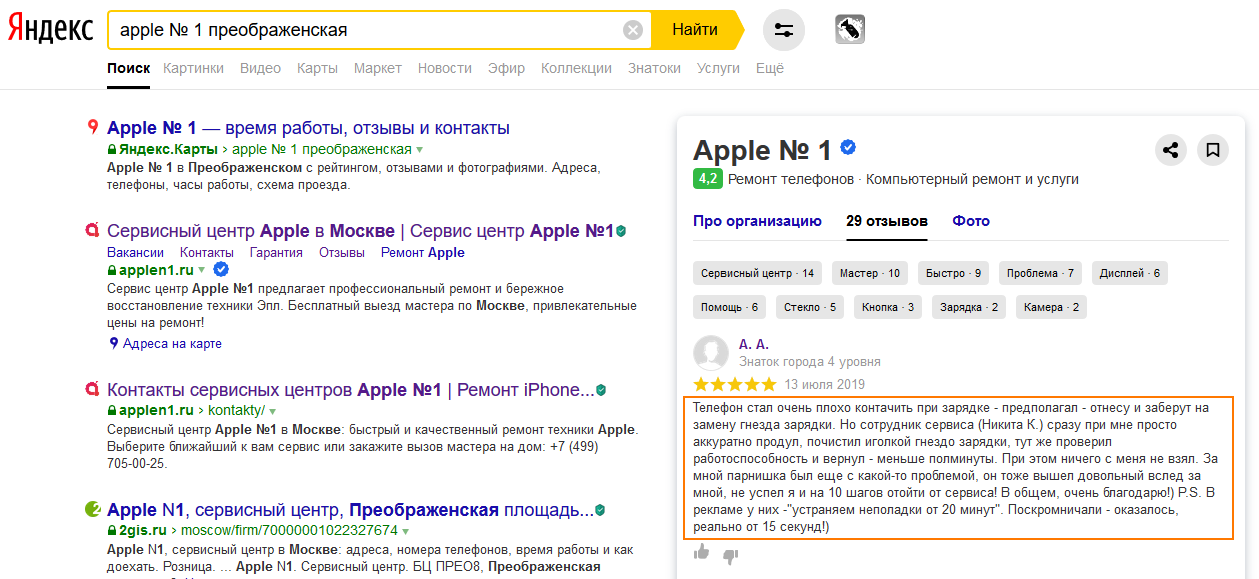Filter reviews by Дисплей · 6 tag

click(x=1129, y=273)
